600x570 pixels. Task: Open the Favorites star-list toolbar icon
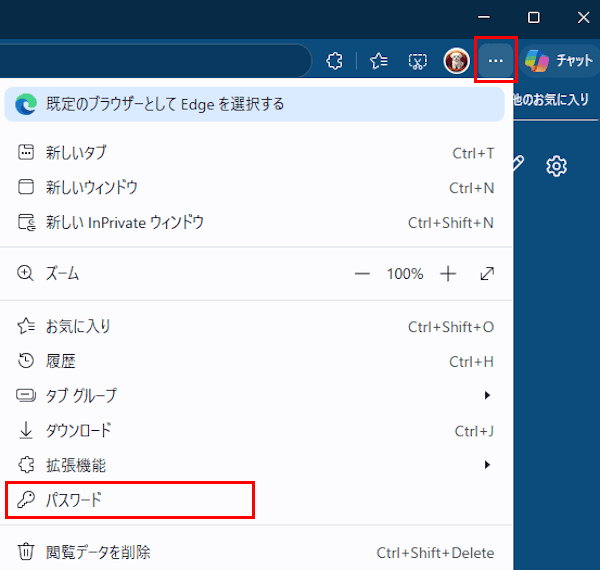[379, 61]
